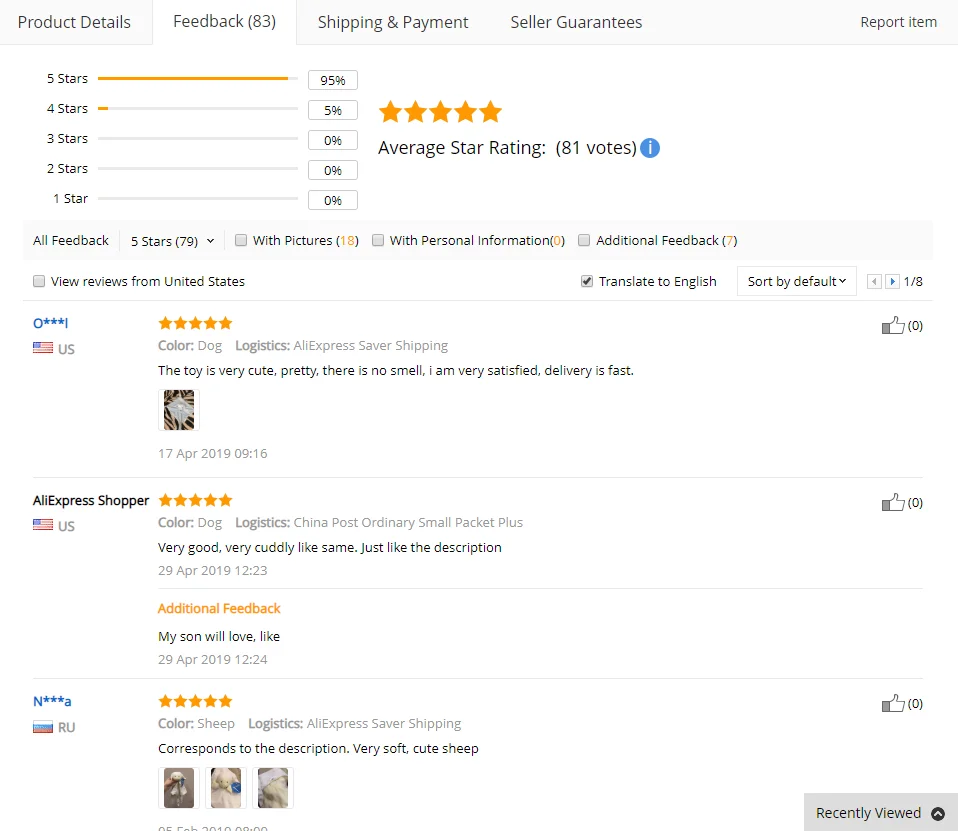Image resolution: width=958 pixels, height=831 pixels.
Task: Tick View reviews from United States
Action: (x=39, y=281)
